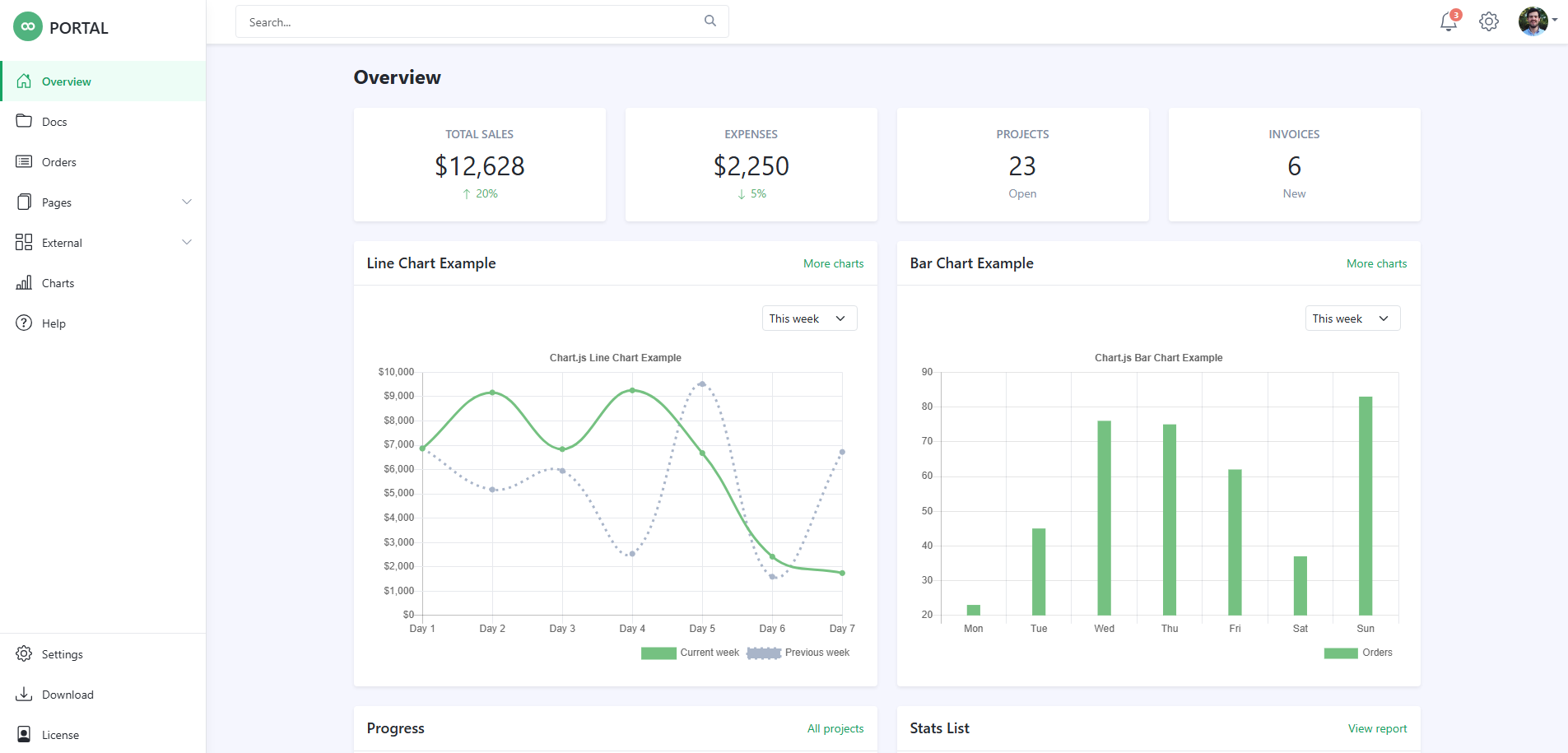Click the Saturday bar in bar chart
The height and width of the screenshot is (753, 1568).
point(1300,585)
